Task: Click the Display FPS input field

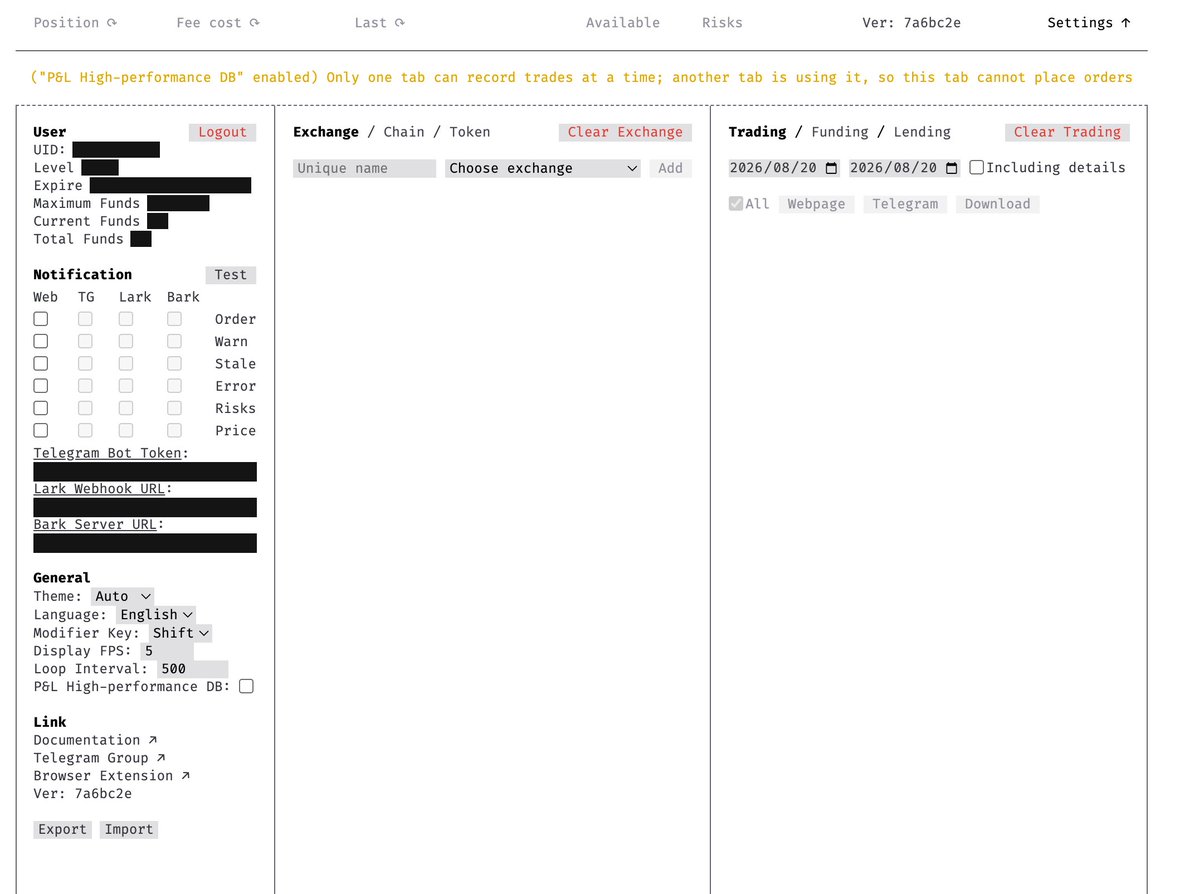Action: click(167, 651)
